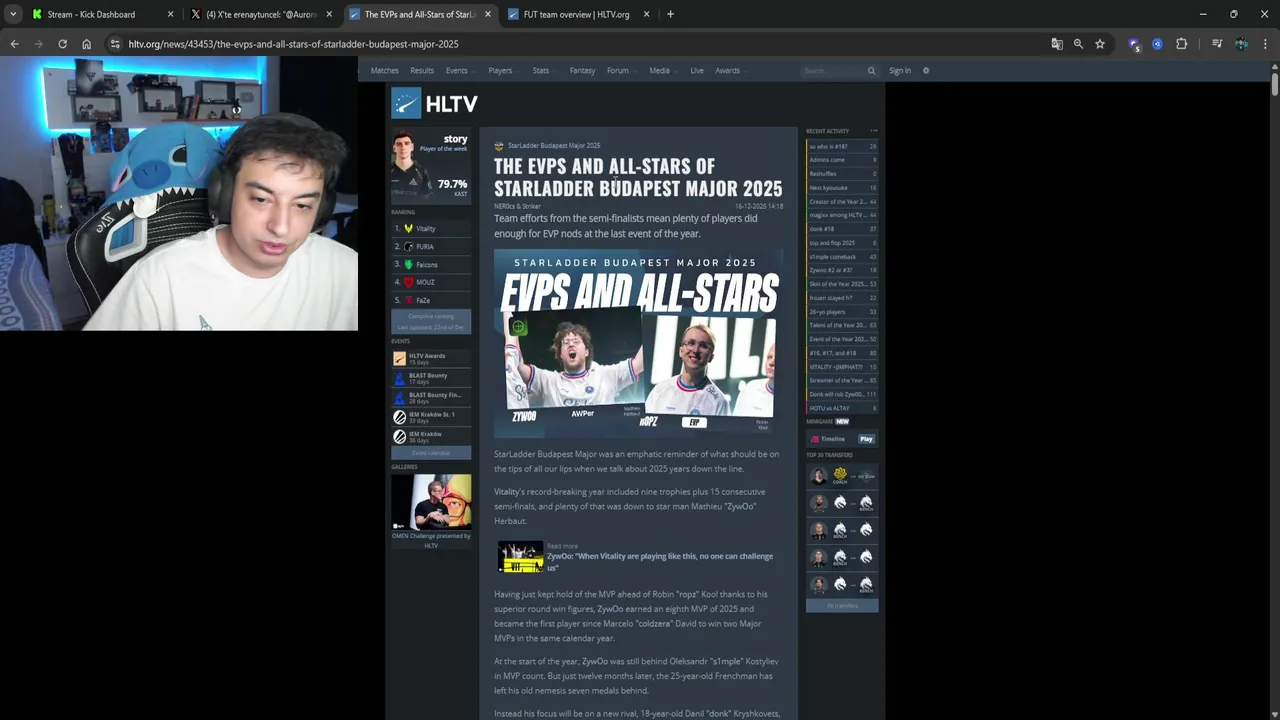The image size is (1280, 720).
Task: Open the Recent Activity options dots
Action: pyautogui.click(x=873, y=131)
